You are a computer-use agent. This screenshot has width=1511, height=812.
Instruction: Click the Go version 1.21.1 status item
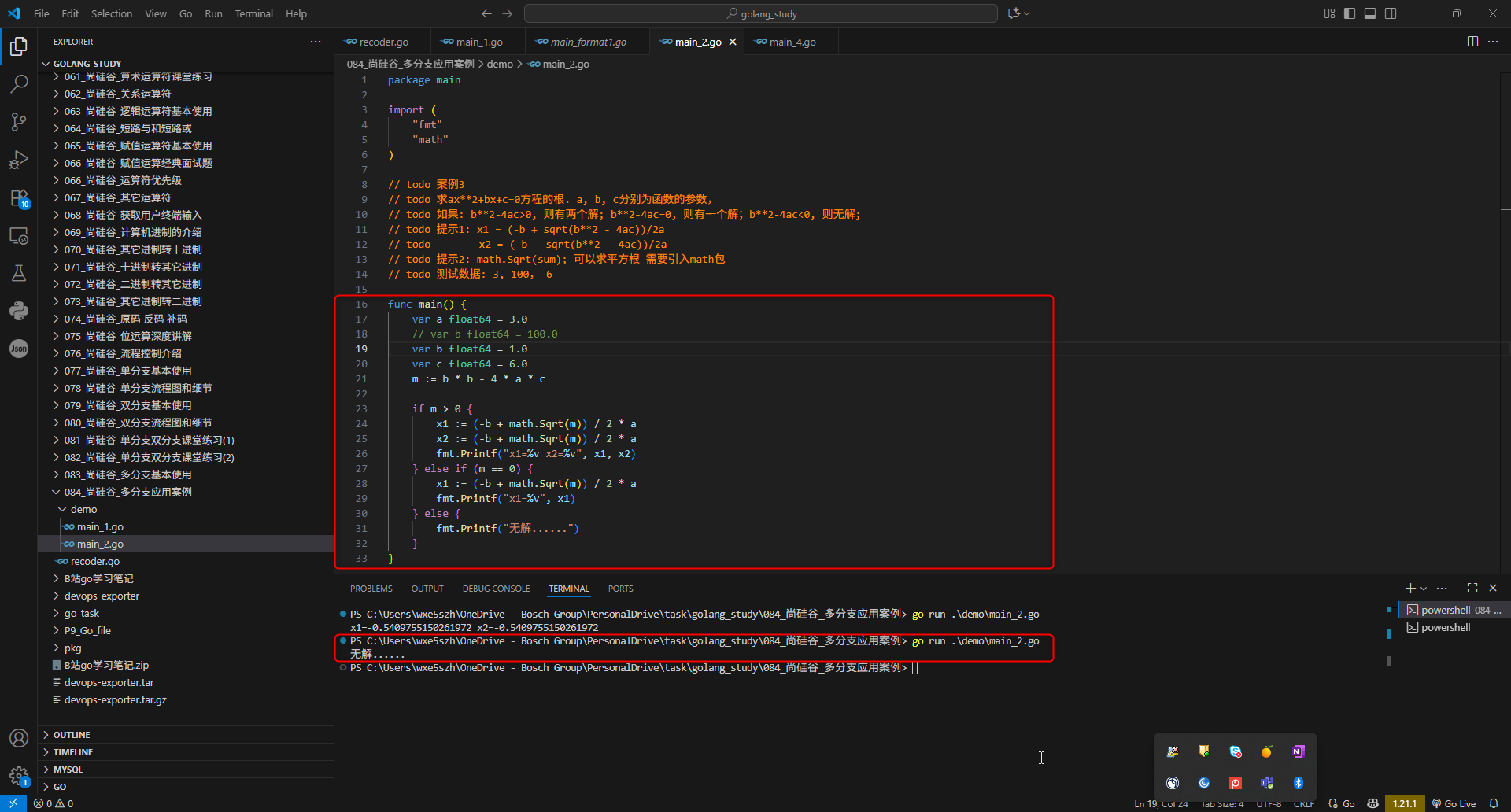pos(1405,803)
